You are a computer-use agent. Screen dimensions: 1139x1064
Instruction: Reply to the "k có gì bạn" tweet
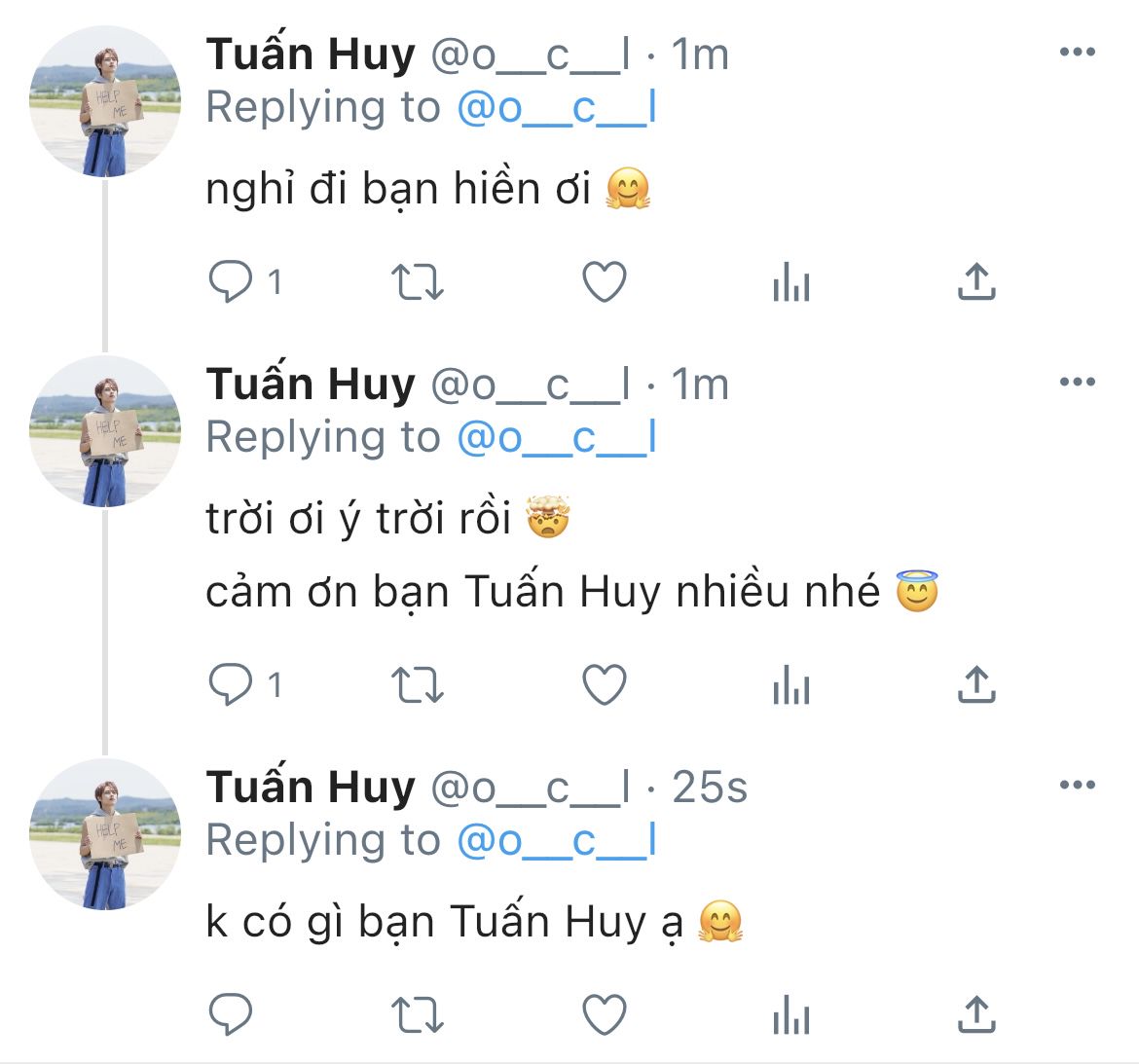tap(232, 1015)
